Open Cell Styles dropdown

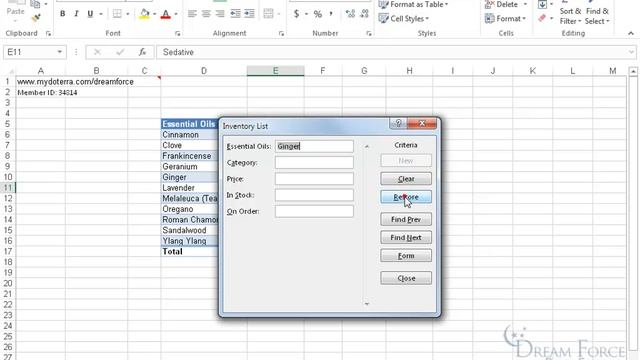[x=404, y=18]
